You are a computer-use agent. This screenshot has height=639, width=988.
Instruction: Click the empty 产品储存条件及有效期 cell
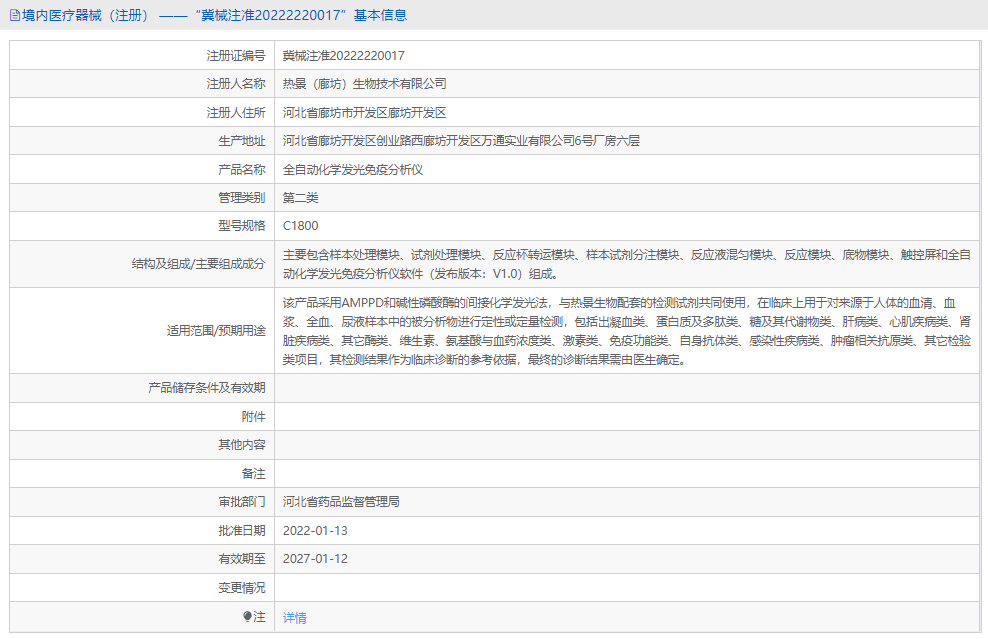tap(600, 388)
